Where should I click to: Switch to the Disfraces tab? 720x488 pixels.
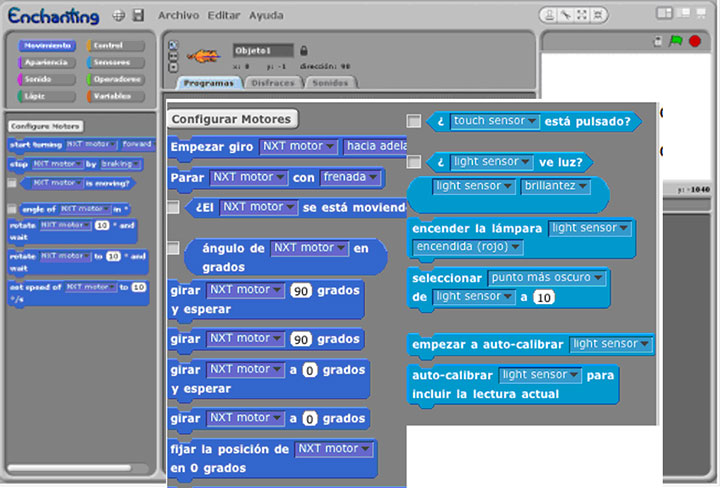271,83
